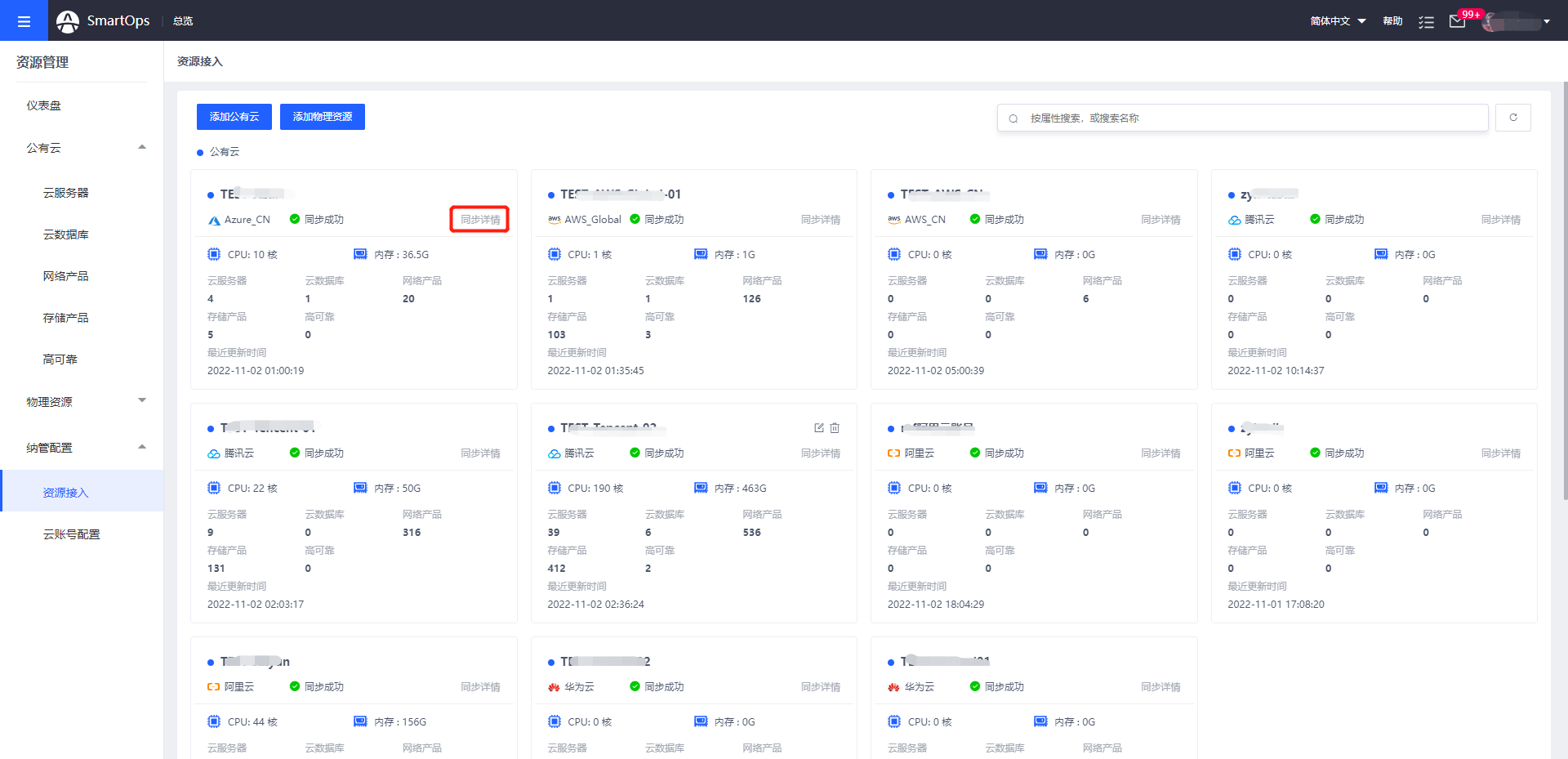Click the edit icon on Tencent-02 card

pyautogui.click(x=818, y=427)
